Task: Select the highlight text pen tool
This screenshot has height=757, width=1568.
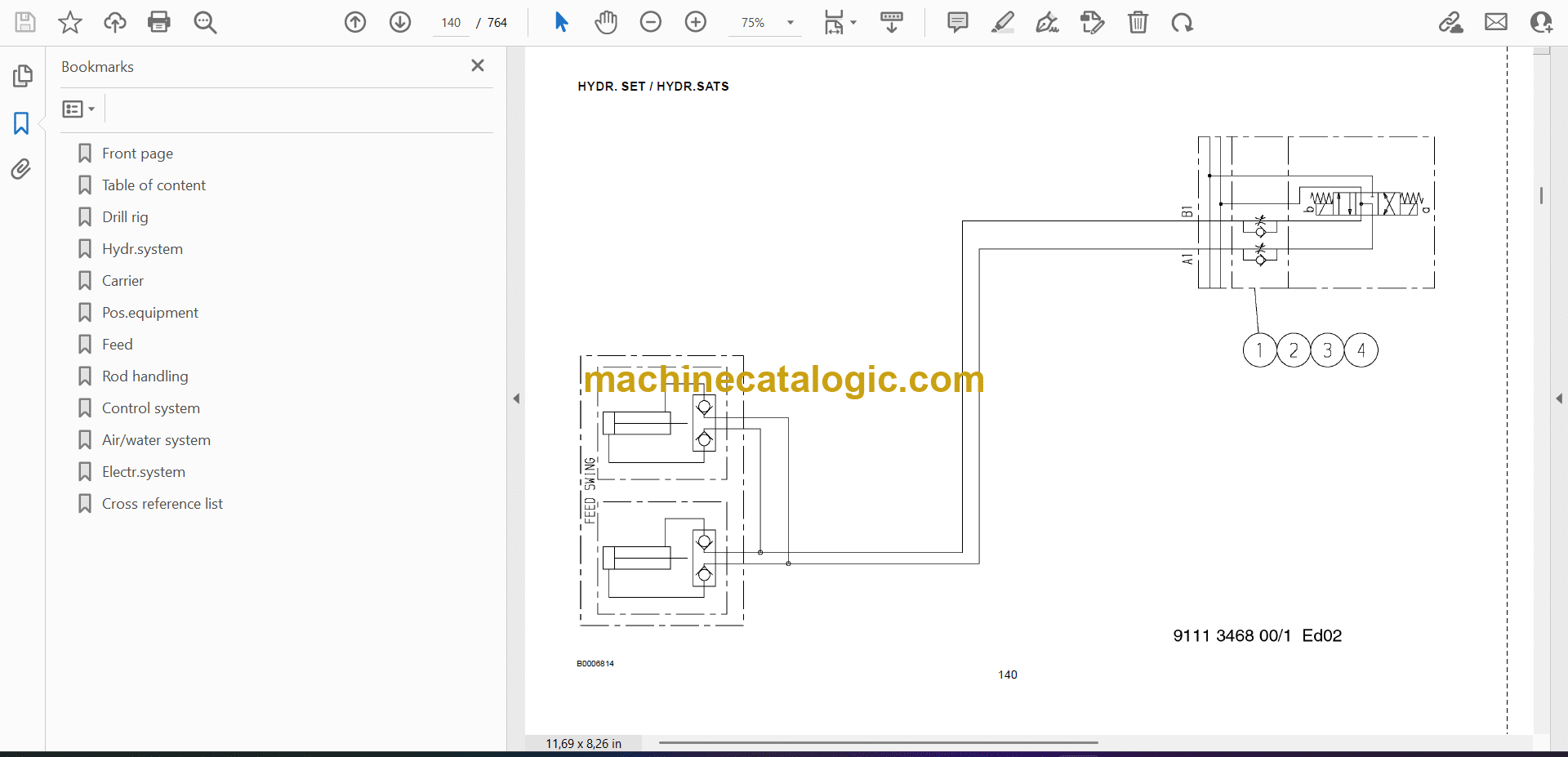Action: click(x=1003, y=22)
